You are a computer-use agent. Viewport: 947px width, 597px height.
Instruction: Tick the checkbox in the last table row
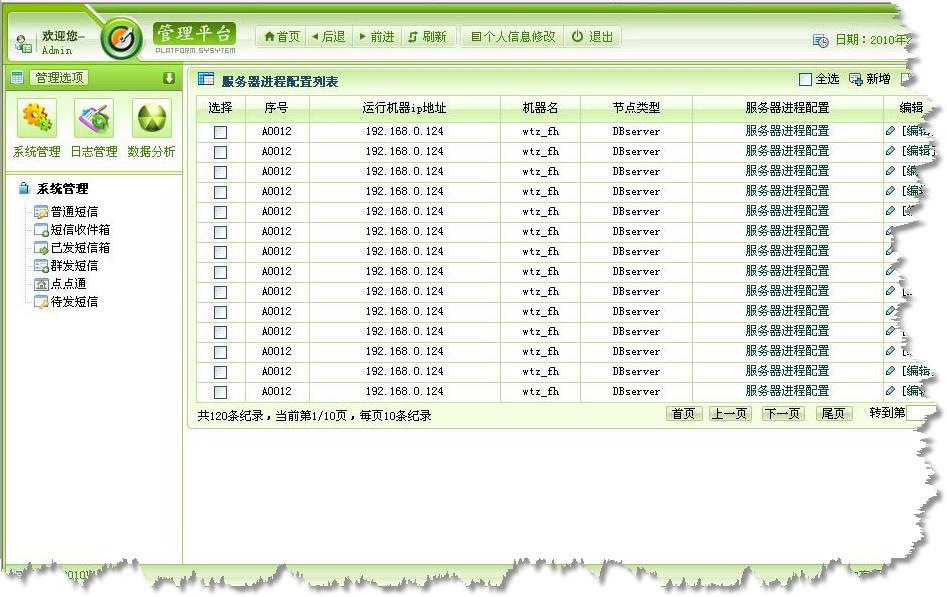[220, 392]
